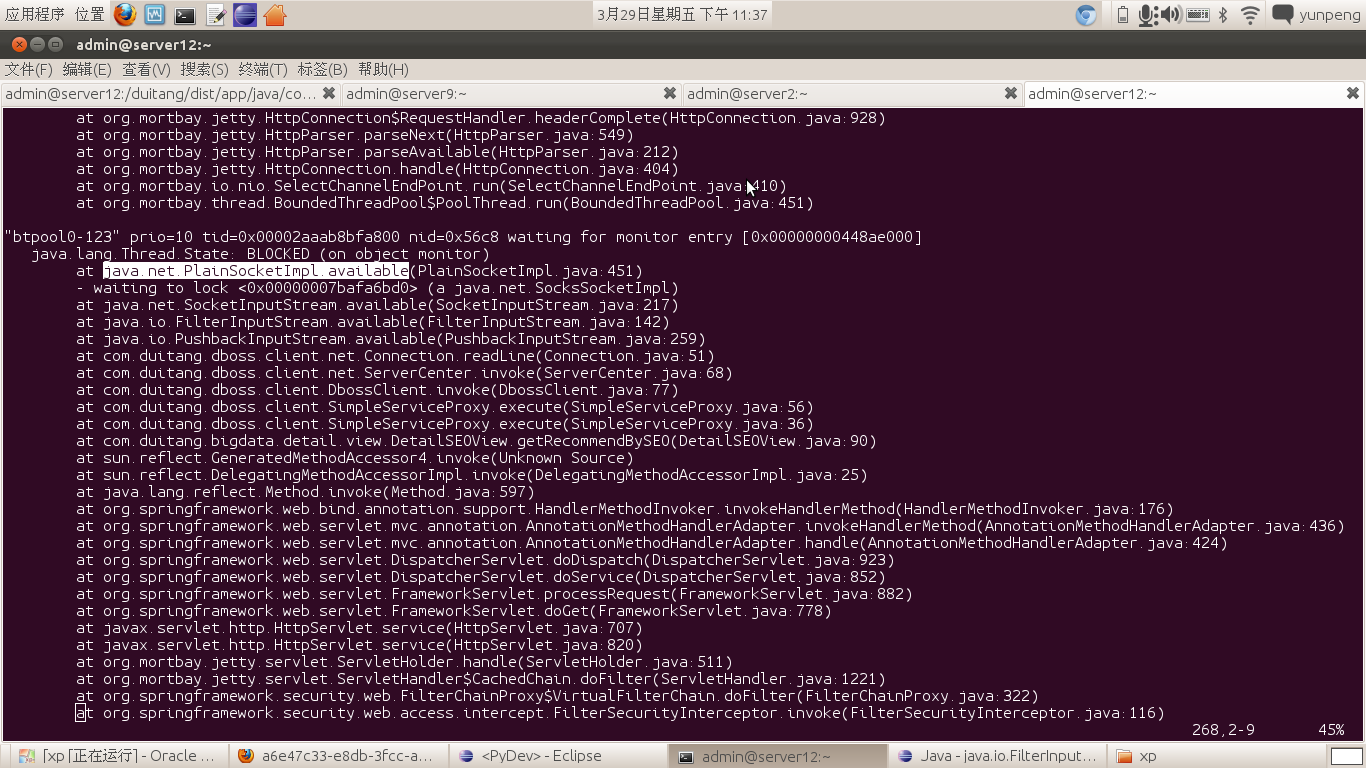
Task: Open the sound volume indicator
Action: (x=1169, y=15)
